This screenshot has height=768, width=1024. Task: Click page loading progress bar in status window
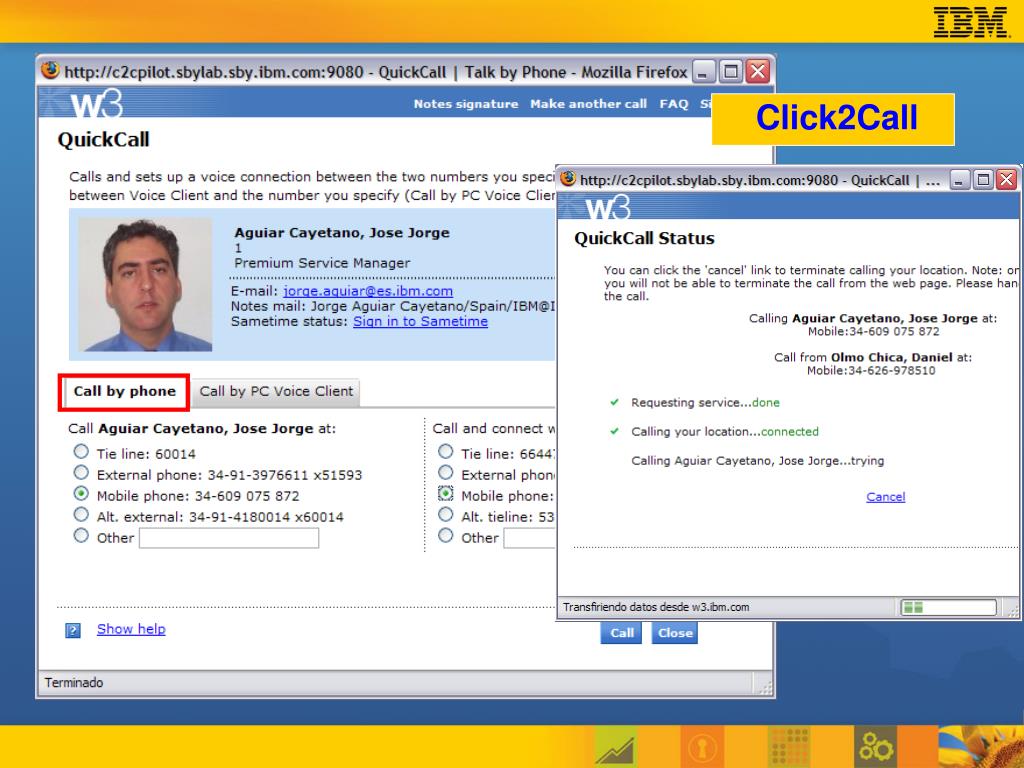(x=948, y=607)
